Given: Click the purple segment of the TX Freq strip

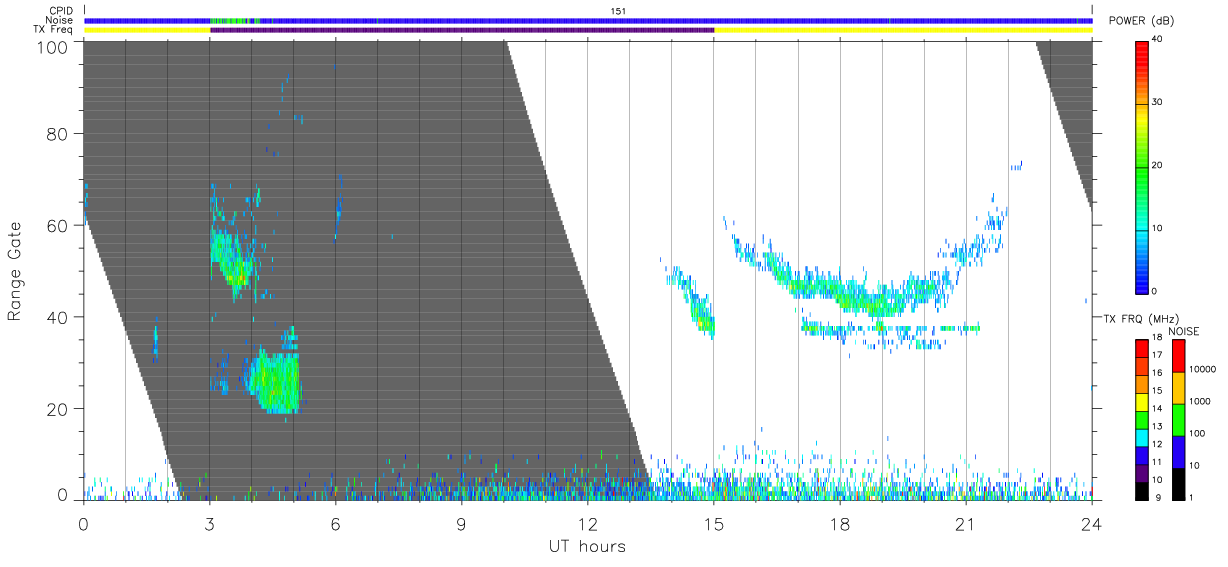Looking at the screenshot, I should [462, 30].
